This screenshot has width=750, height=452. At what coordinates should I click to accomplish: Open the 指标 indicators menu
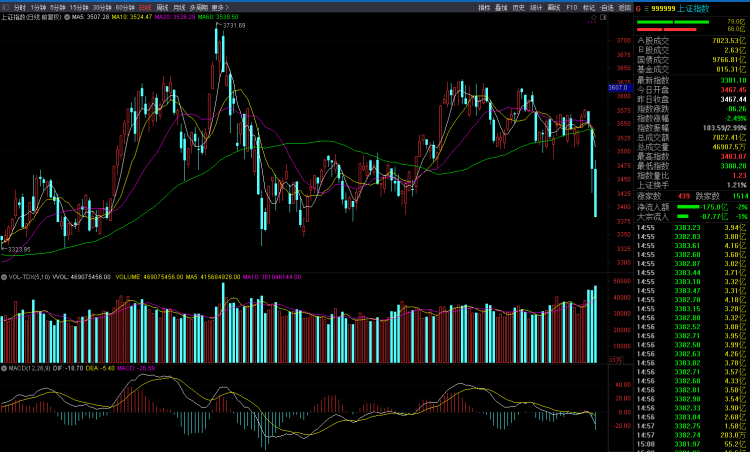(484, 7)
